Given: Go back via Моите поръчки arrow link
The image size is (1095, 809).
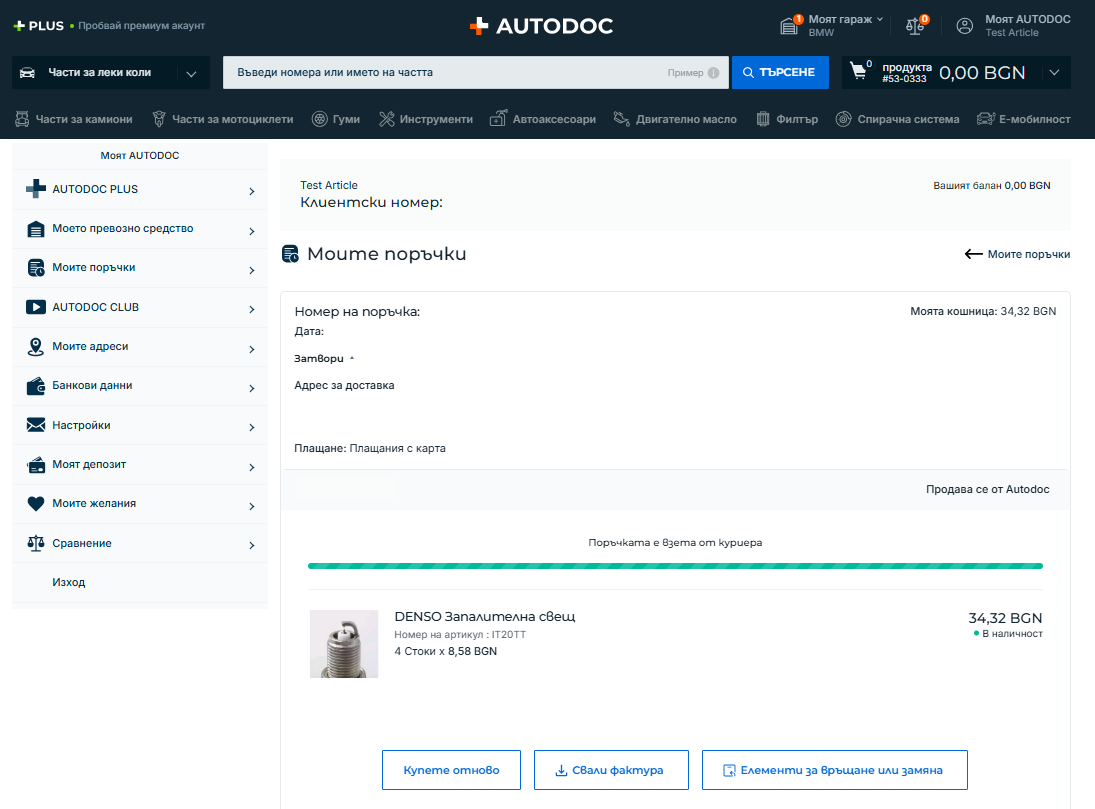Looking at the screenshot, I should coord(1017,254).
